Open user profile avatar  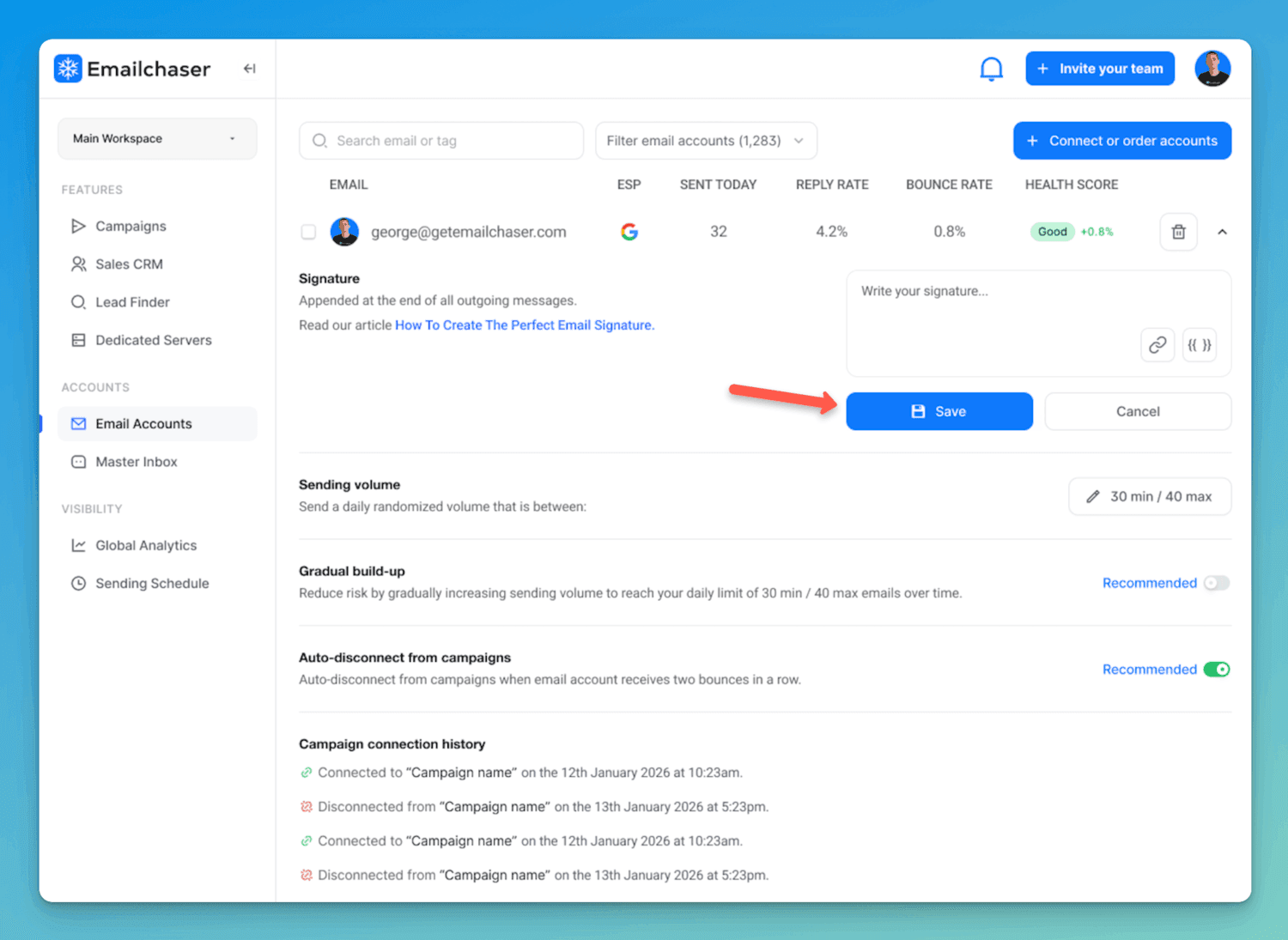pyautogui.click(x=1212, y=69)
